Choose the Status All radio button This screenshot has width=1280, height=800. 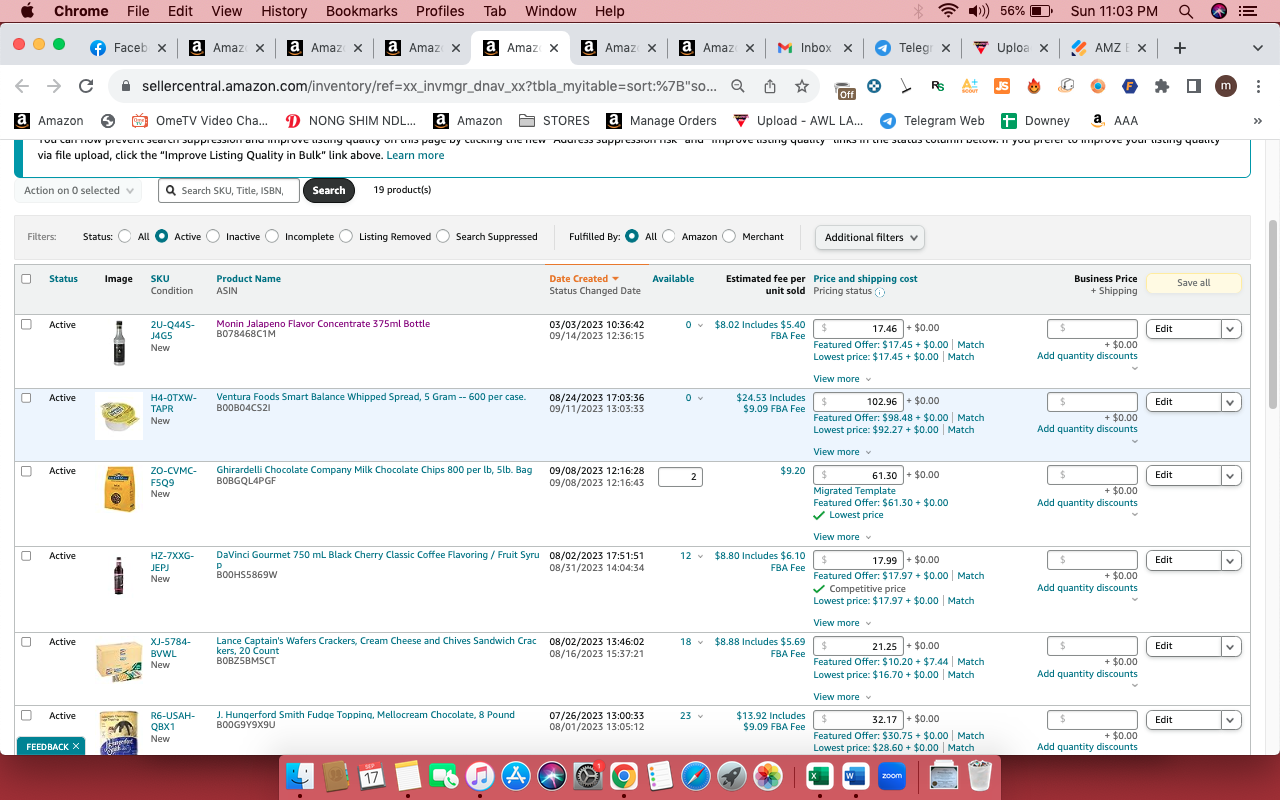pos(125,237)
